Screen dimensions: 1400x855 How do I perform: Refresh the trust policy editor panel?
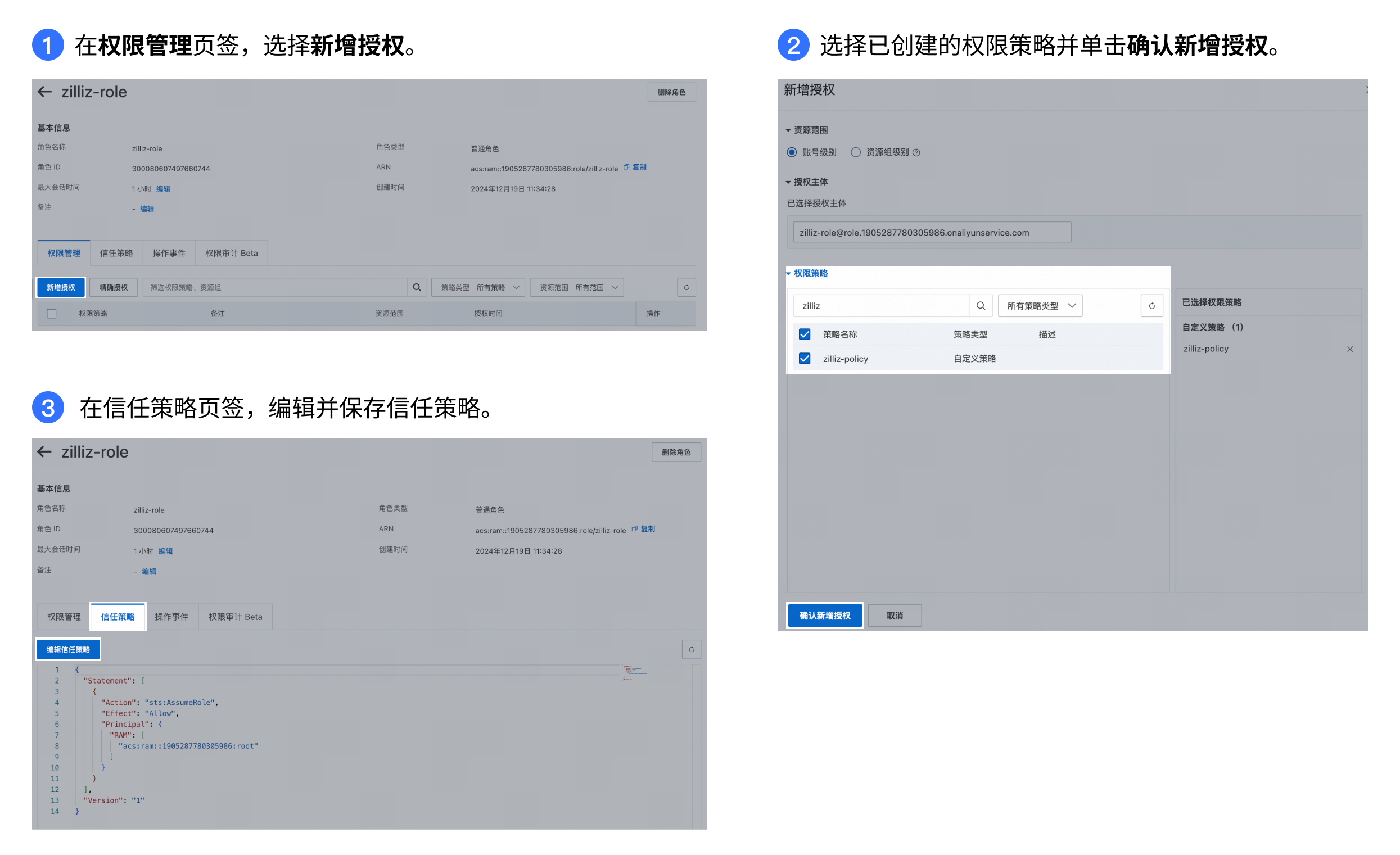pos(692,650)
